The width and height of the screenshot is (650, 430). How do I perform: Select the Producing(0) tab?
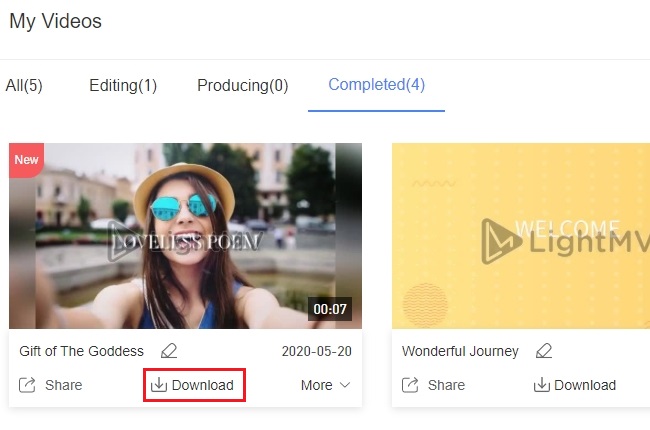click(x=242, y=85)
